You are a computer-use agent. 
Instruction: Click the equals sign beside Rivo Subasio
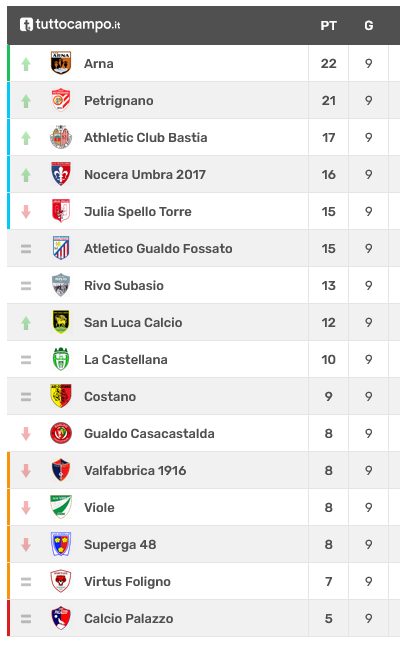pyautogui.click(x=26, y=286)
